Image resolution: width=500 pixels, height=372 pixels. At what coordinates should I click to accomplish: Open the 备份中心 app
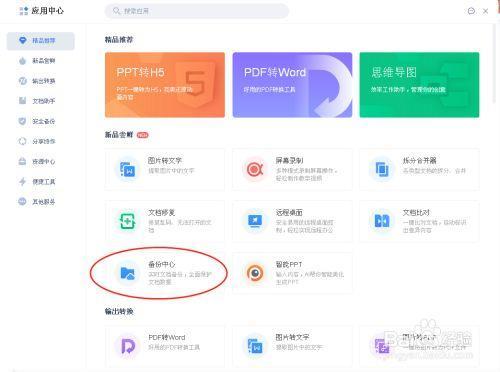(x=165, y=273)
